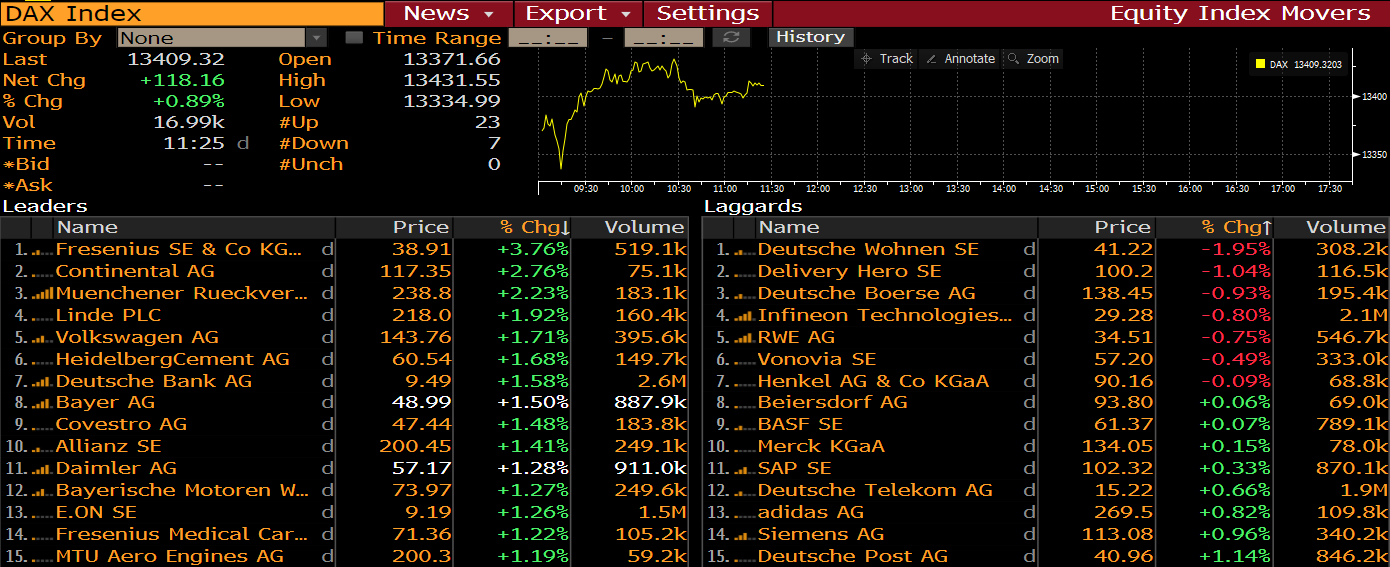Screen dimensions: 1390x567
Task: Click the bar icon beside Siemens AG
Action: [x=745, y=535]
